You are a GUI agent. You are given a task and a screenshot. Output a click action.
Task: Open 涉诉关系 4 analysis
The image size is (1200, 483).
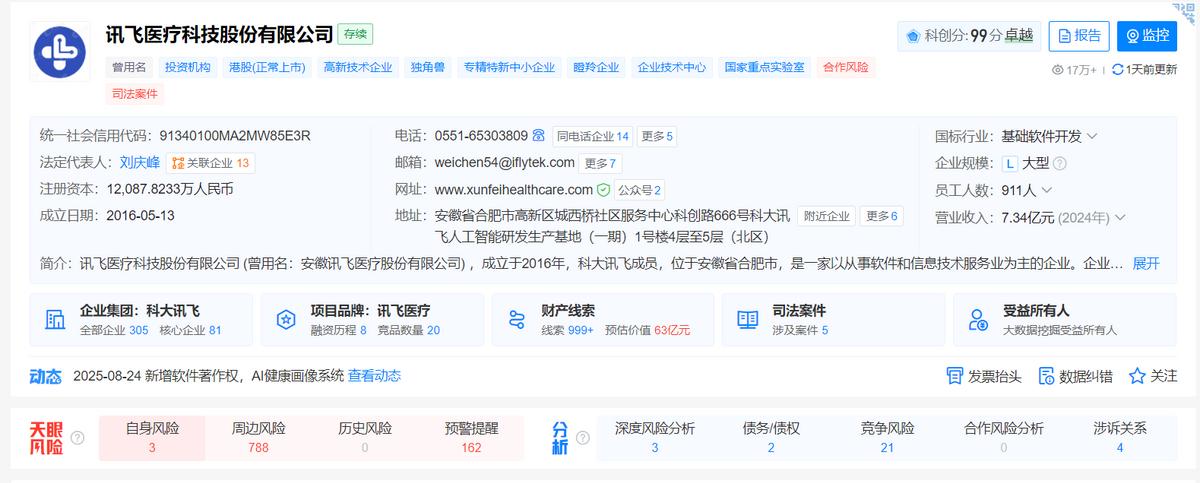pos(1120,438)
